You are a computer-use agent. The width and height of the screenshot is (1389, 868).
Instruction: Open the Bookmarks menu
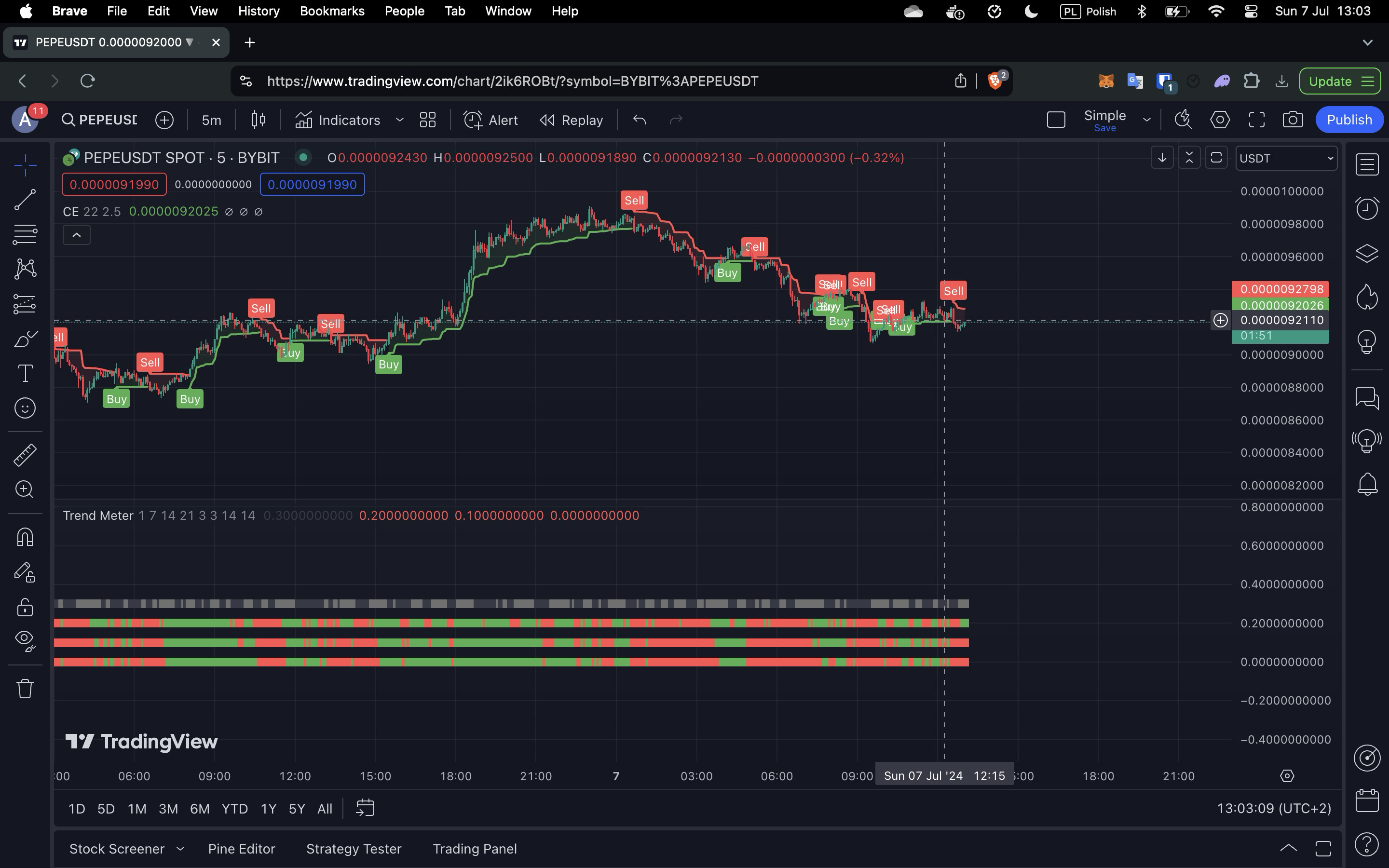pyautogui.click(x=332, y=11)
